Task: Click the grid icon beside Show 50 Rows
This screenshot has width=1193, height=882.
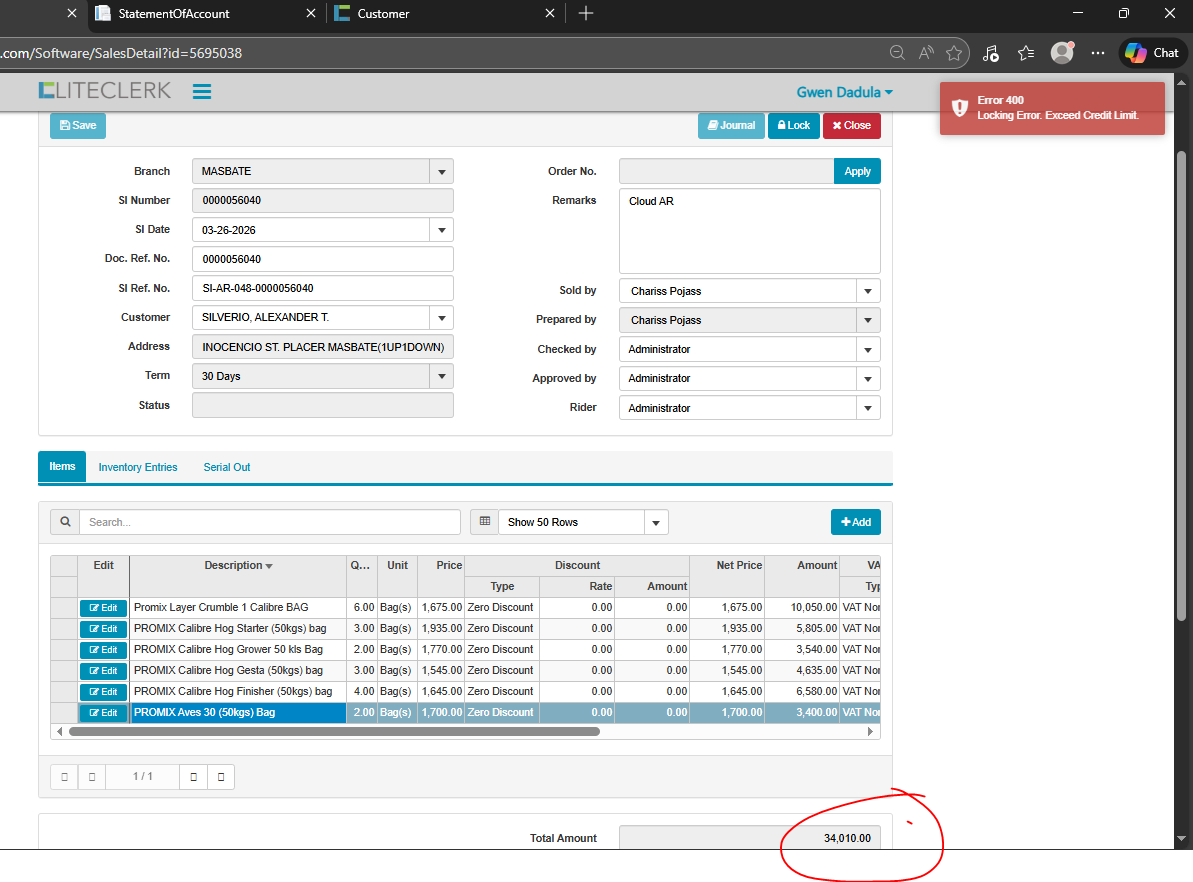Action: pyautogui.click(x=484, y=522)
